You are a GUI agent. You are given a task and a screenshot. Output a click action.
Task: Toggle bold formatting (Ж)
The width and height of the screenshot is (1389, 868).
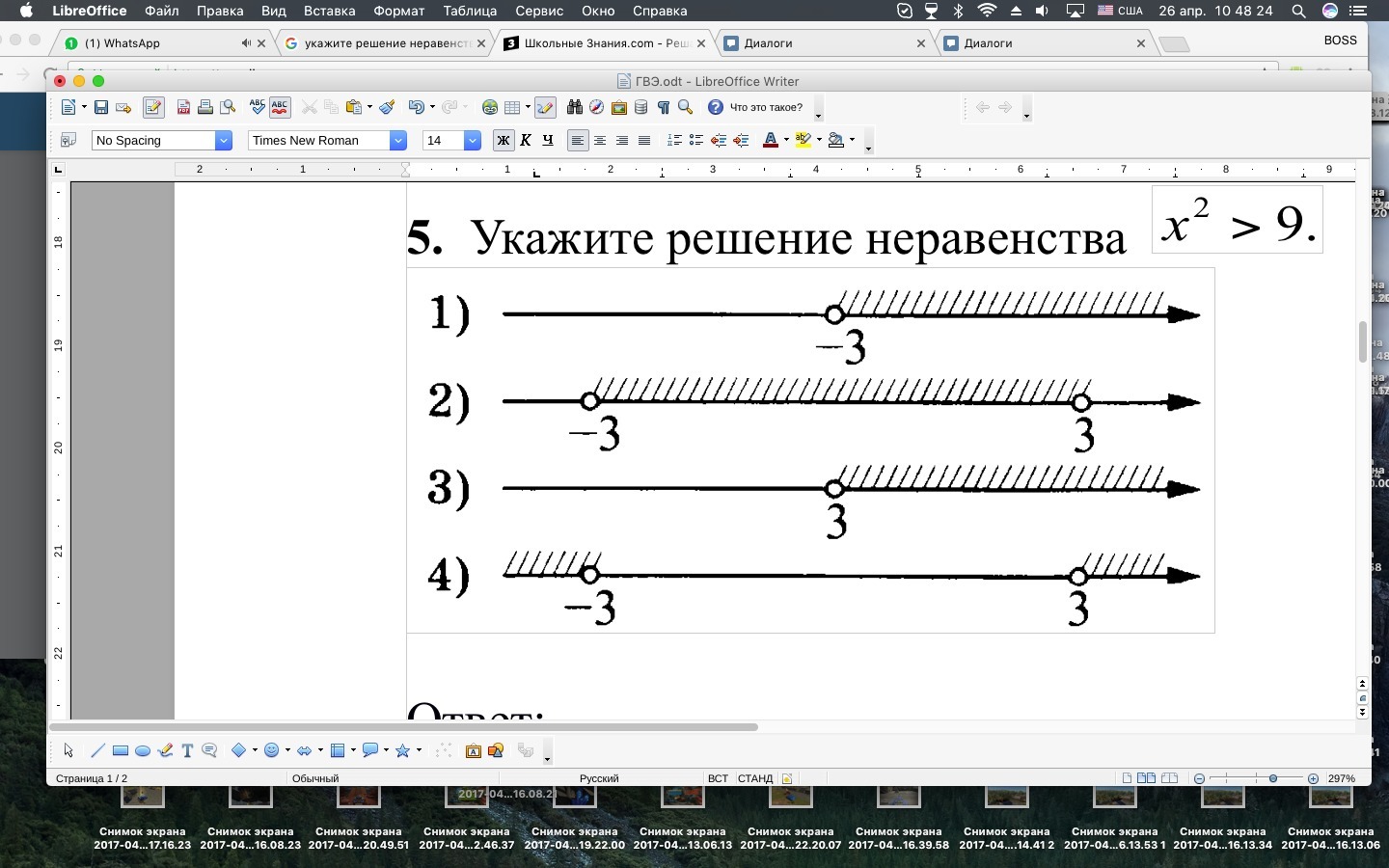[503, 141]
